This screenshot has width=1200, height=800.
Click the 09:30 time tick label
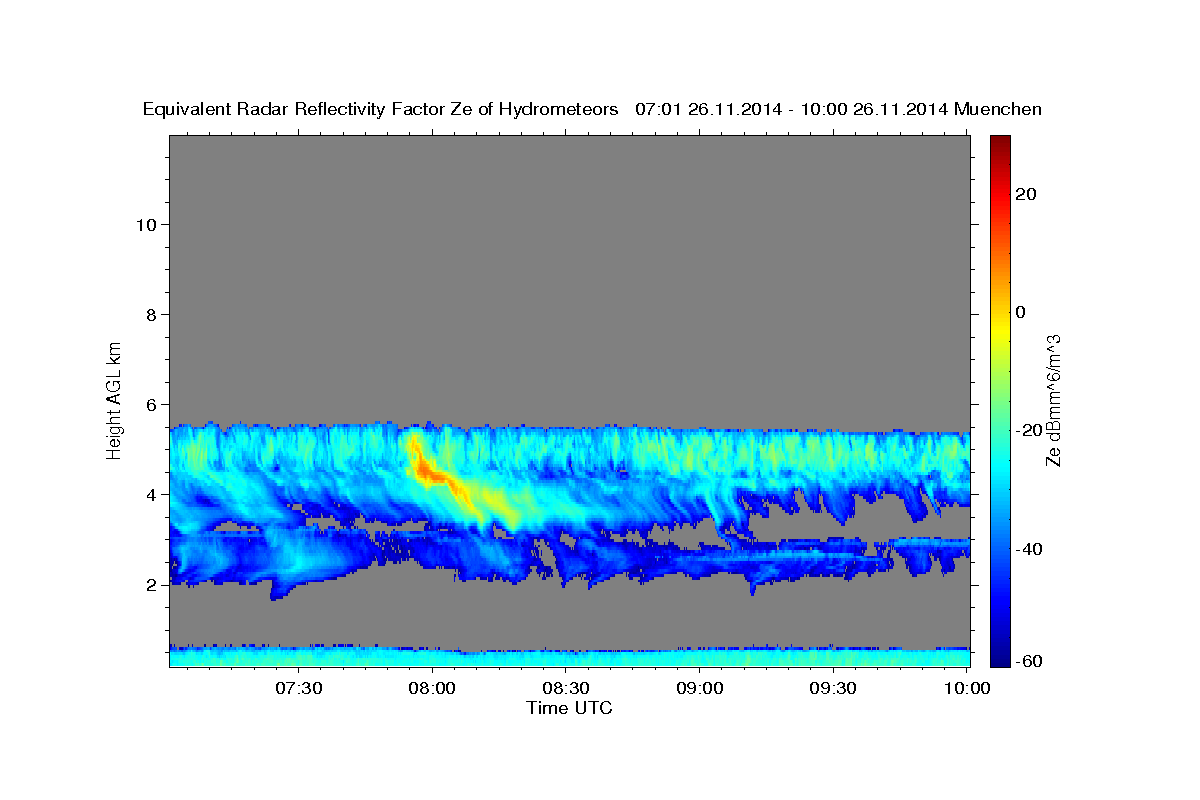pyautogui.click(x=833, y=688)
